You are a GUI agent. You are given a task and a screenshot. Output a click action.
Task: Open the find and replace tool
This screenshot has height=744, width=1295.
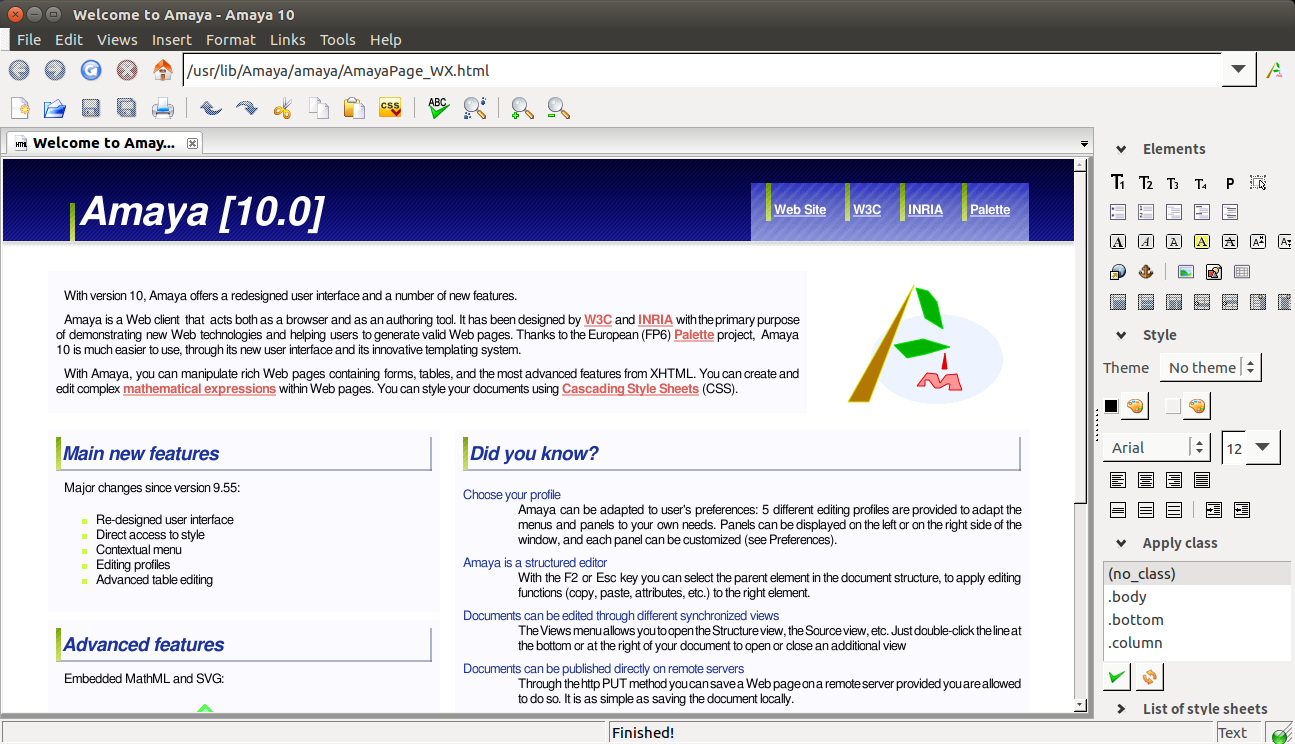click(x=475, y=108)
